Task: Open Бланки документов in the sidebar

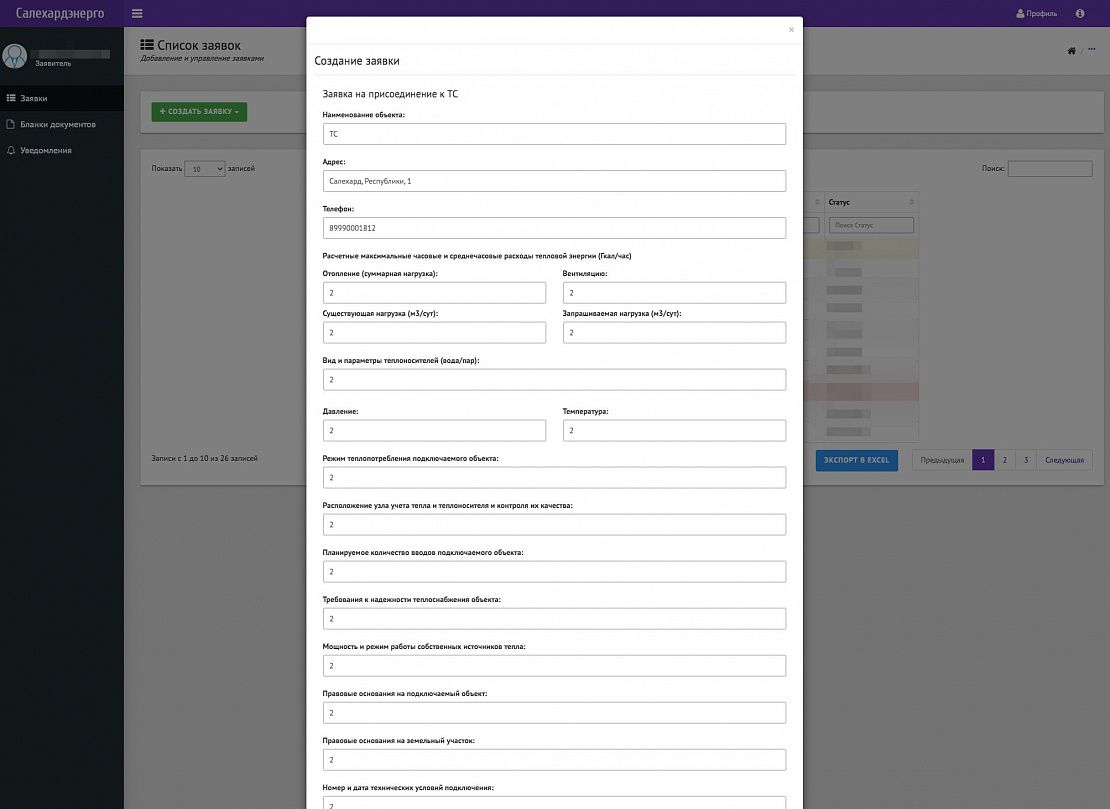Action: [x=58, y=124]
